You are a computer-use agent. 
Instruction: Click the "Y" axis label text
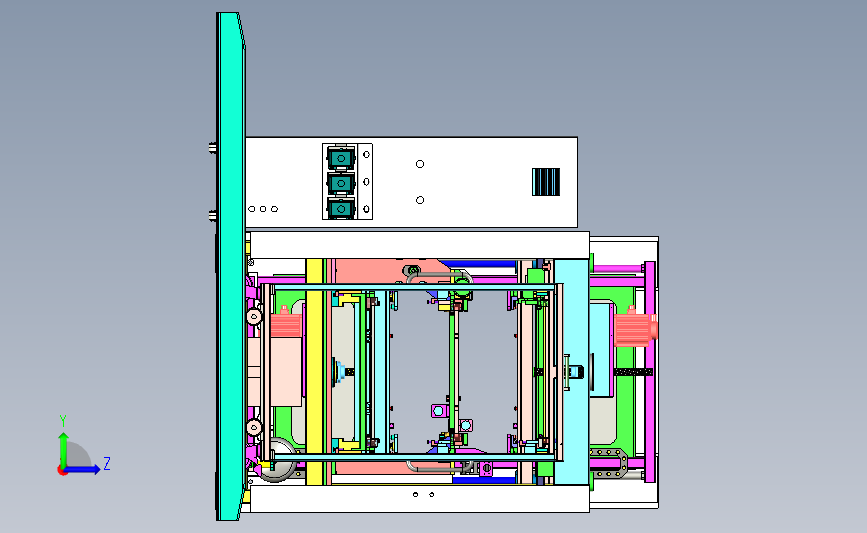click(63, 421)
